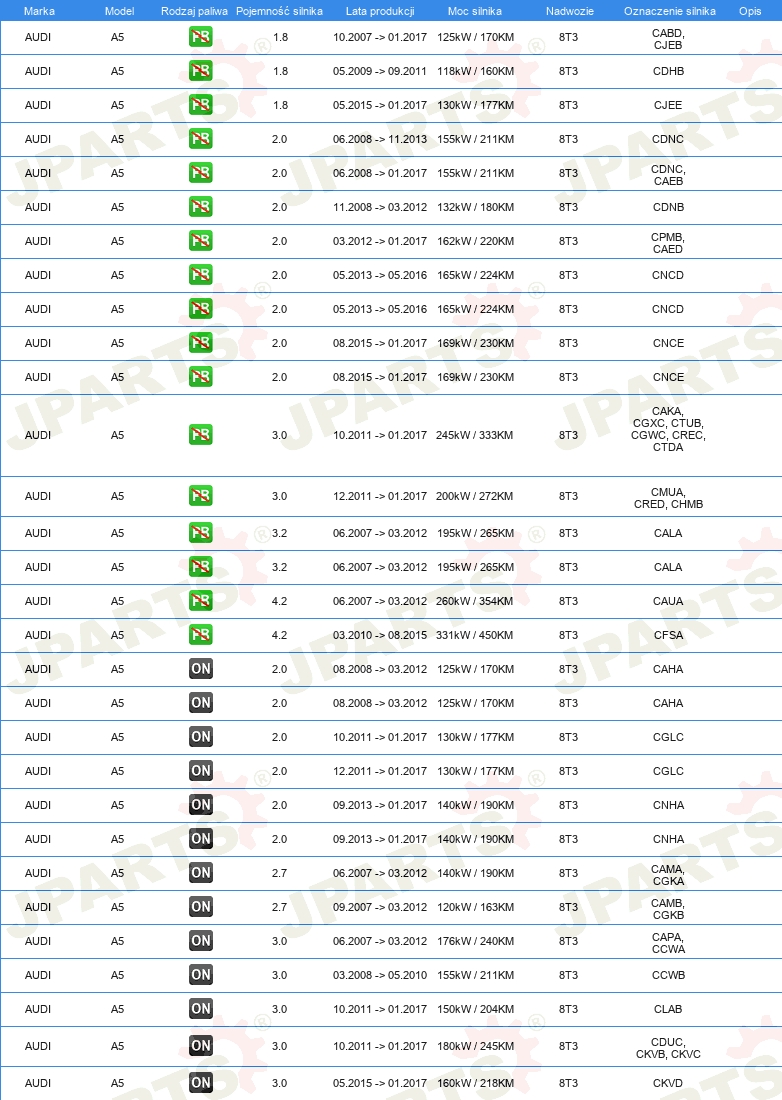Click diesel ON icon in CAPA, CCWA row
The height and width of the screenshot is (1100, 782).
click(201, 941)
